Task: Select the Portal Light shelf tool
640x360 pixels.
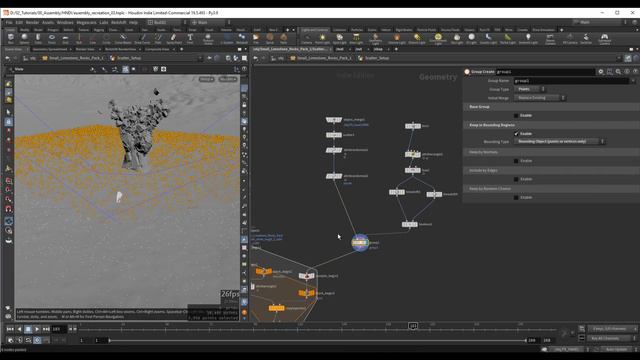Action: point(508,39)
